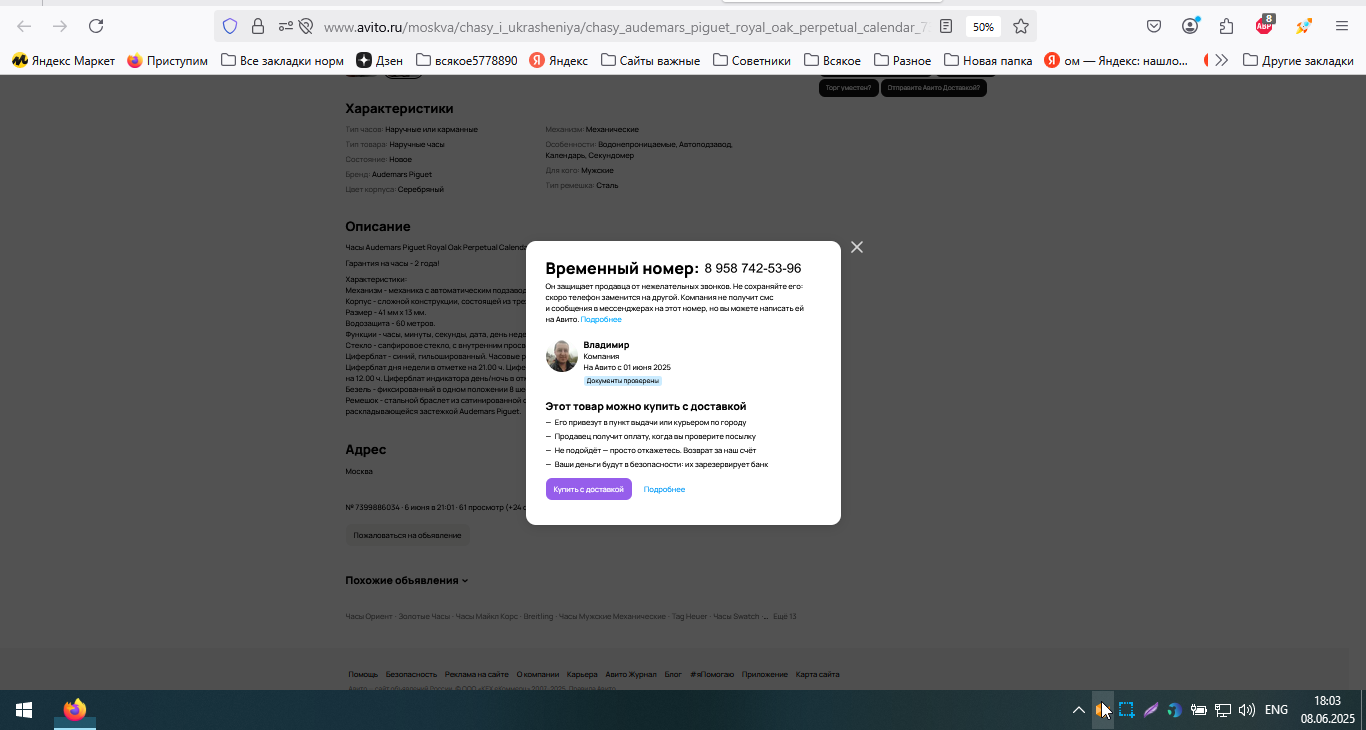The height and width of the screenshot is (730, 1366).
Task: Open the 'Дзен' bookmark
Action: pos(380,61)
